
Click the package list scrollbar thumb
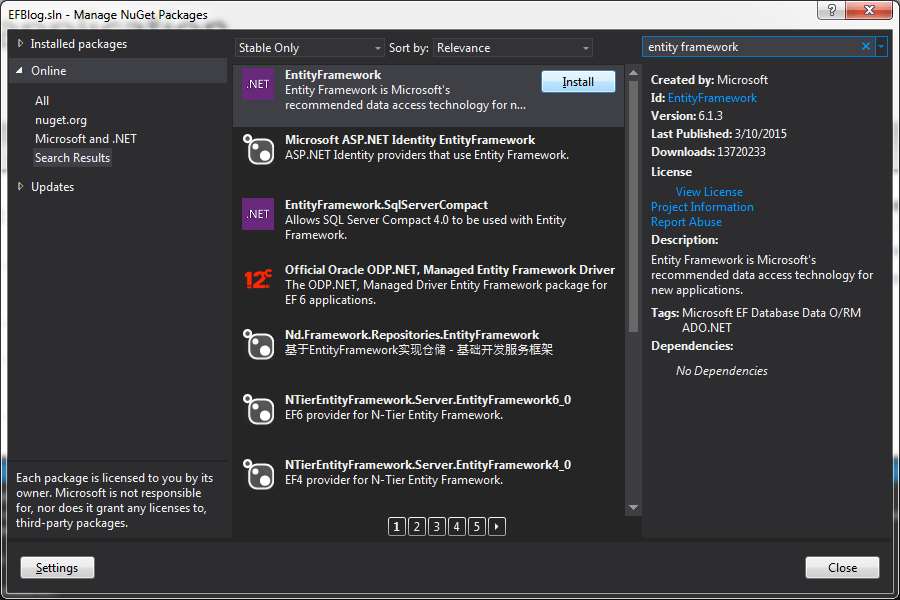[x=634, y=207]
